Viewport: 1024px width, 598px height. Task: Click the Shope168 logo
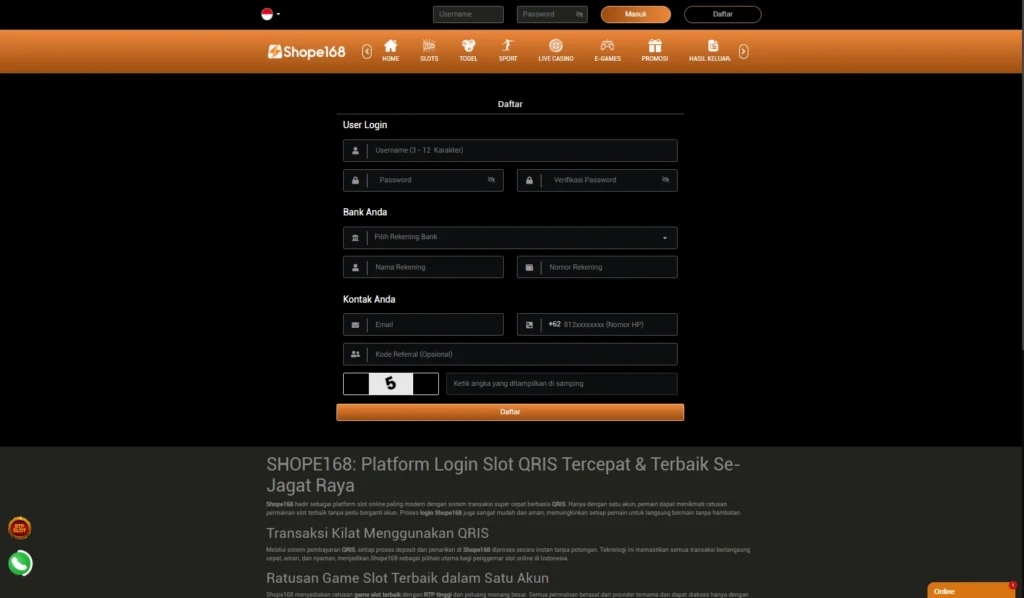(307, 52)
